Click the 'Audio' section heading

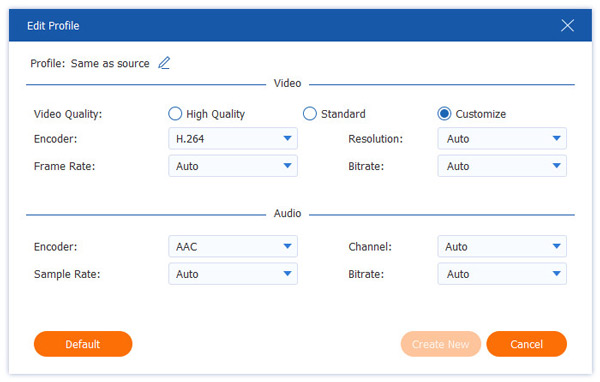point(287,213)
